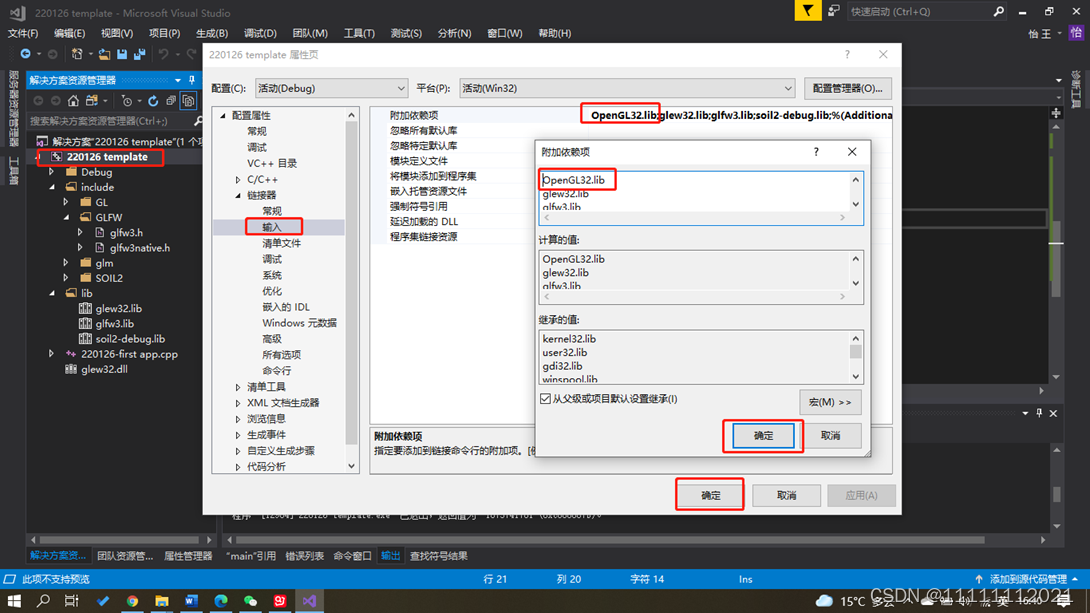Click the Quick Launch search magnifier icon
Viewport: 1090px width, 613px height.
(999, 11)
